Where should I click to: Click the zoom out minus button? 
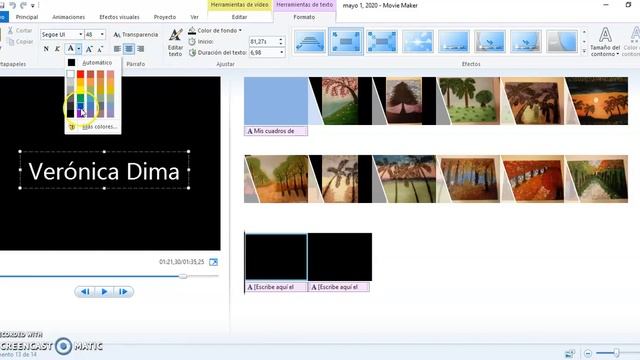click(x=588, y=353)
